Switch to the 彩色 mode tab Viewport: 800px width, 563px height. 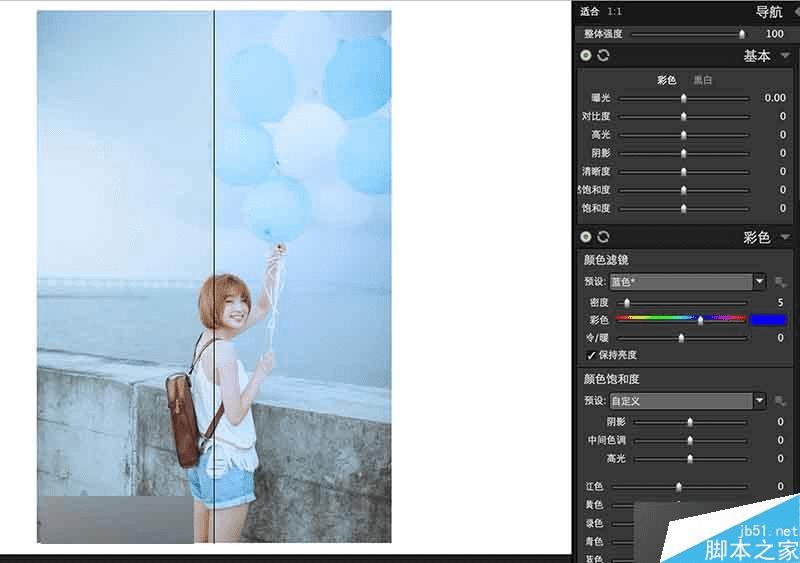point(666,80)
